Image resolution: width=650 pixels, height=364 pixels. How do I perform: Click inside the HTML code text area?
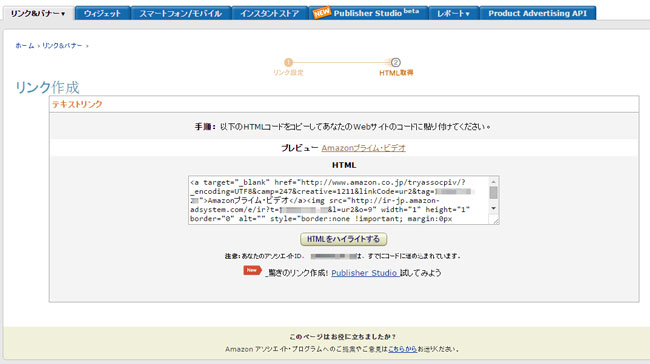[x=339, y=200]
